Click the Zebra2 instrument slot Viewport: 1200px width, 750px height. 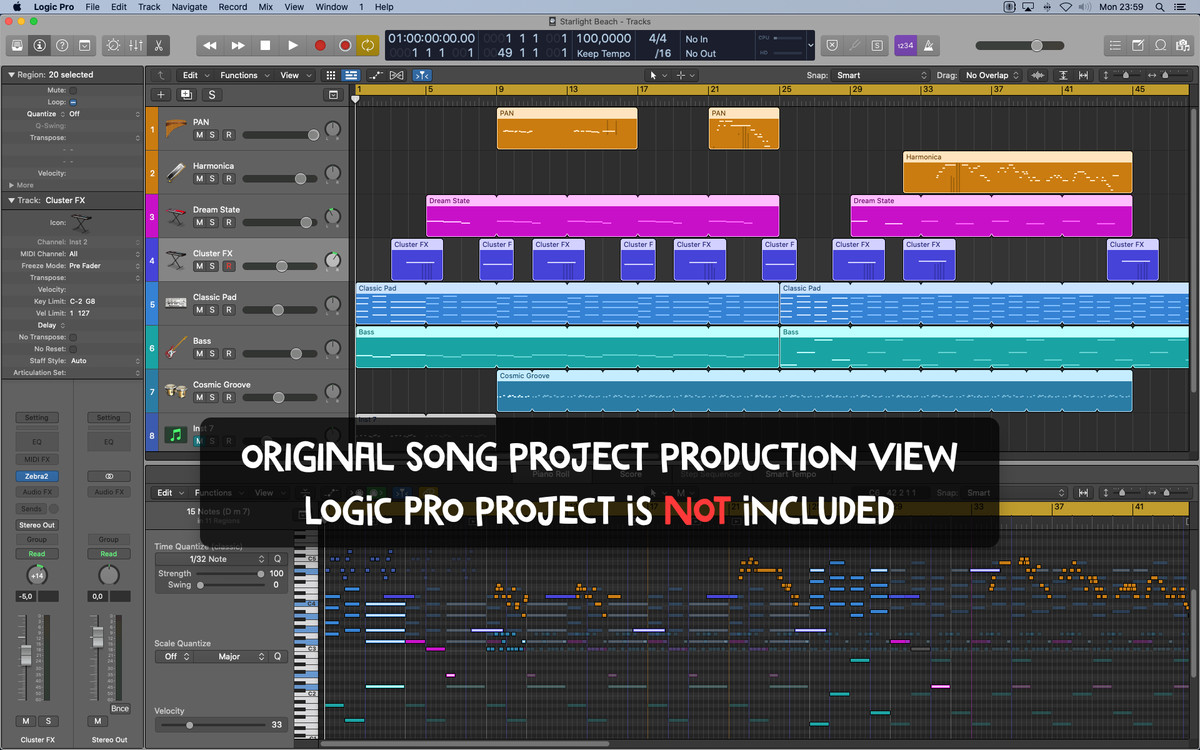[37, 477]
